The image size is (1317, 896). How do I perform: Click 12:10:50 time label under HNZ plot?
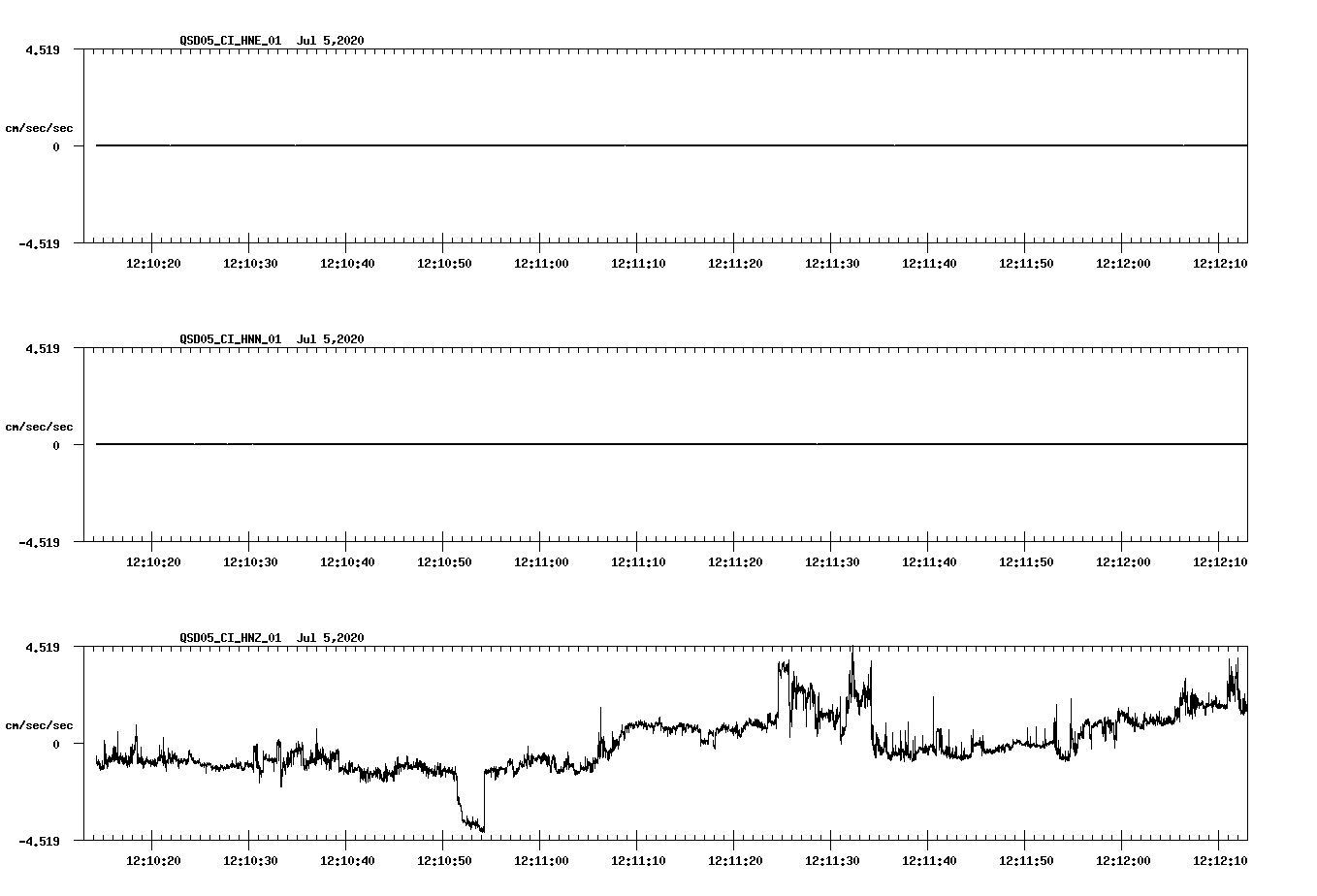click(444, 860)
